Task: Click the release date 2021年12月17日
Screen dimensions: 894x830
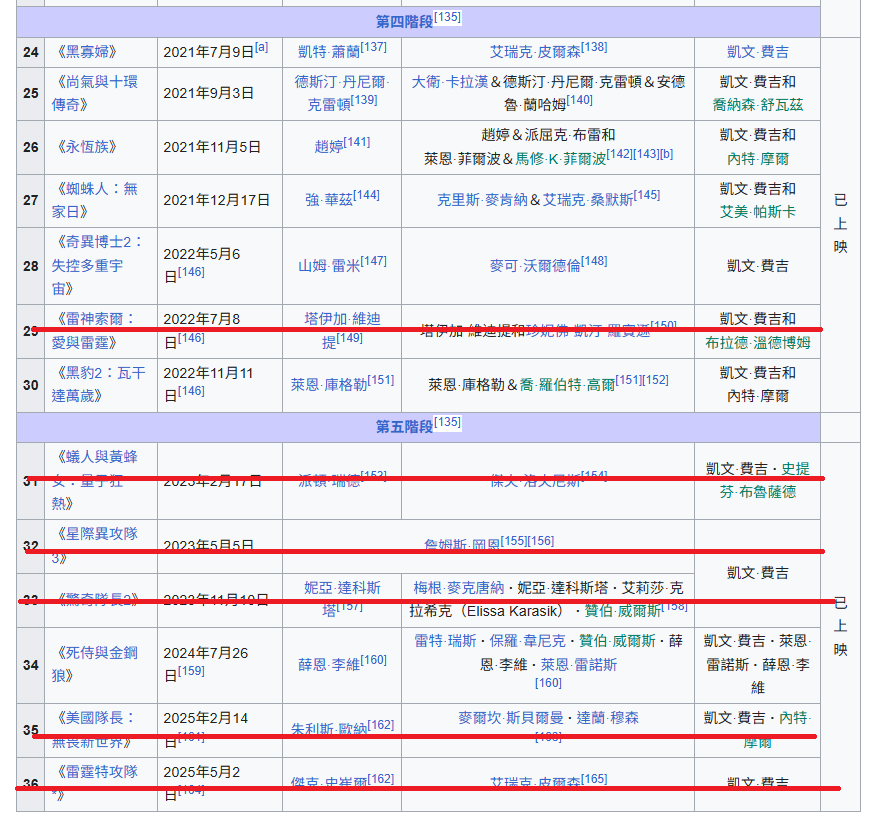Action: tap(217, 201)
